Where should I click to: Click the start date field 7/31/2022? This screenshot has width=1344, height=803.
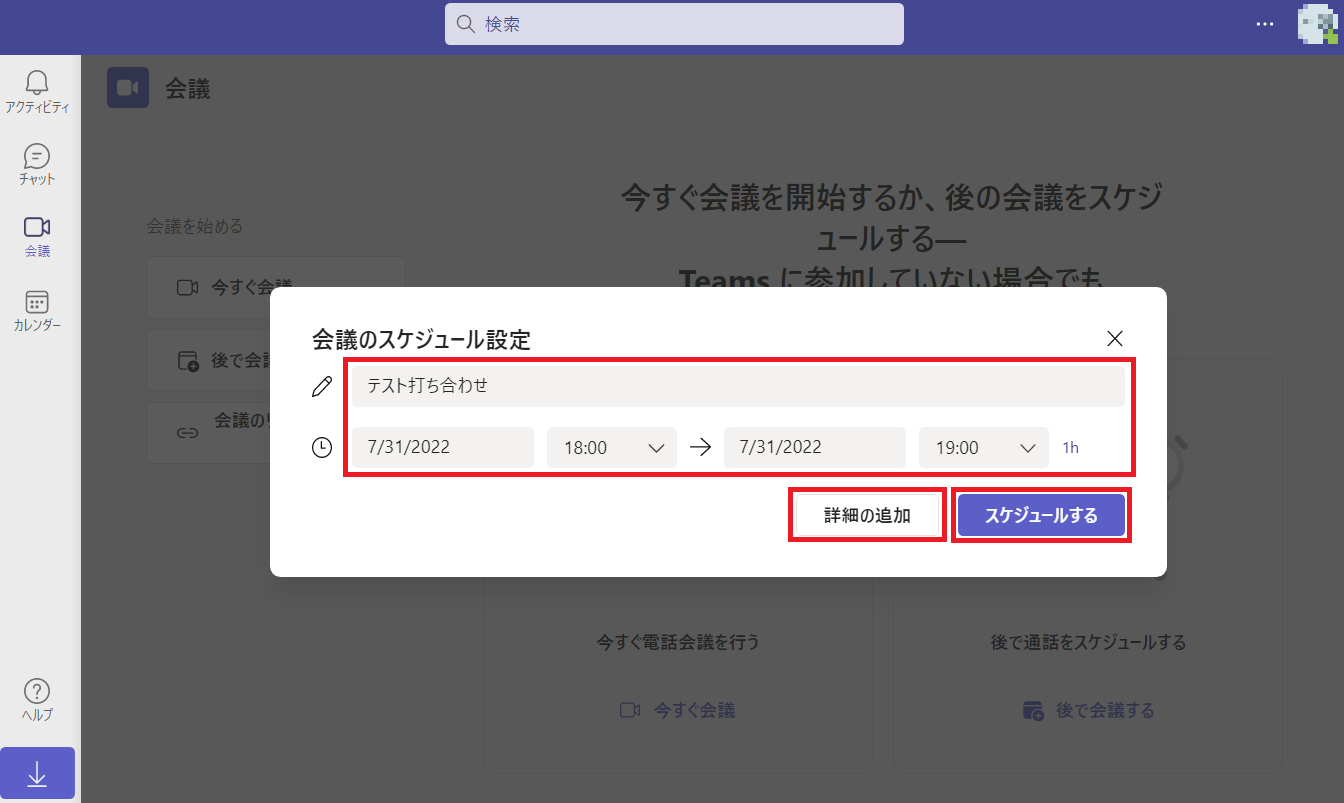point(442,448)
